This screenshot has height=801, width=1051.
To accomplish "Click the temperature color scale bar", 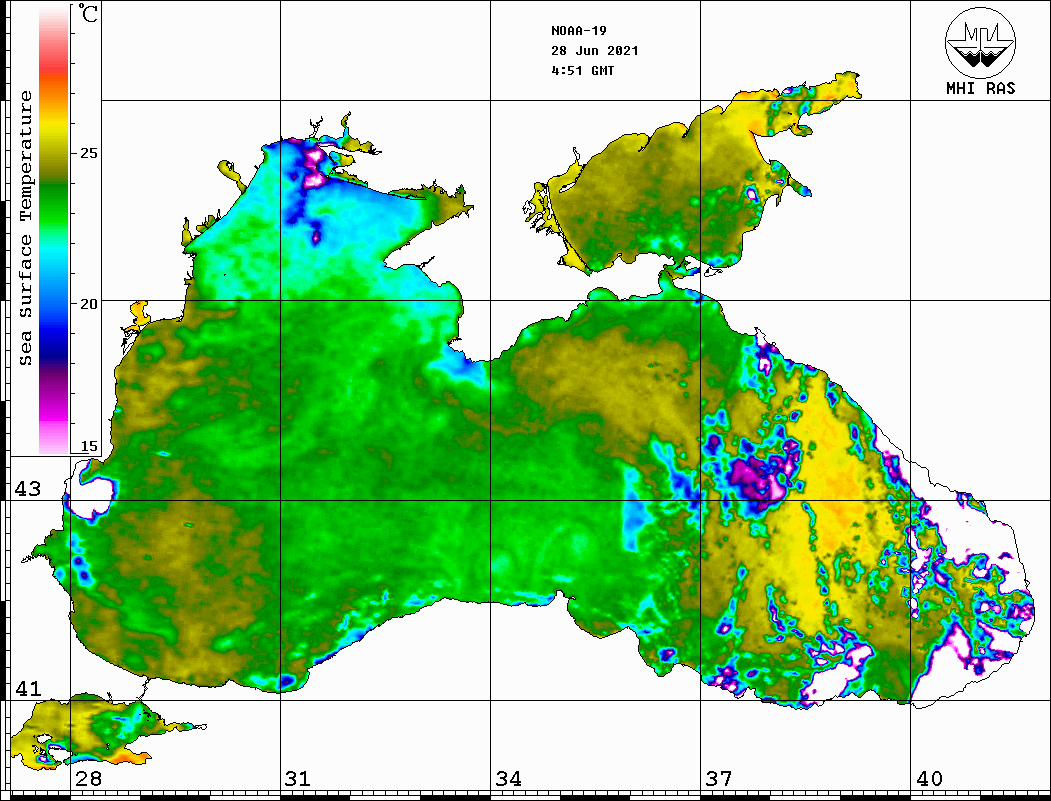I will (x=54, y=230).
